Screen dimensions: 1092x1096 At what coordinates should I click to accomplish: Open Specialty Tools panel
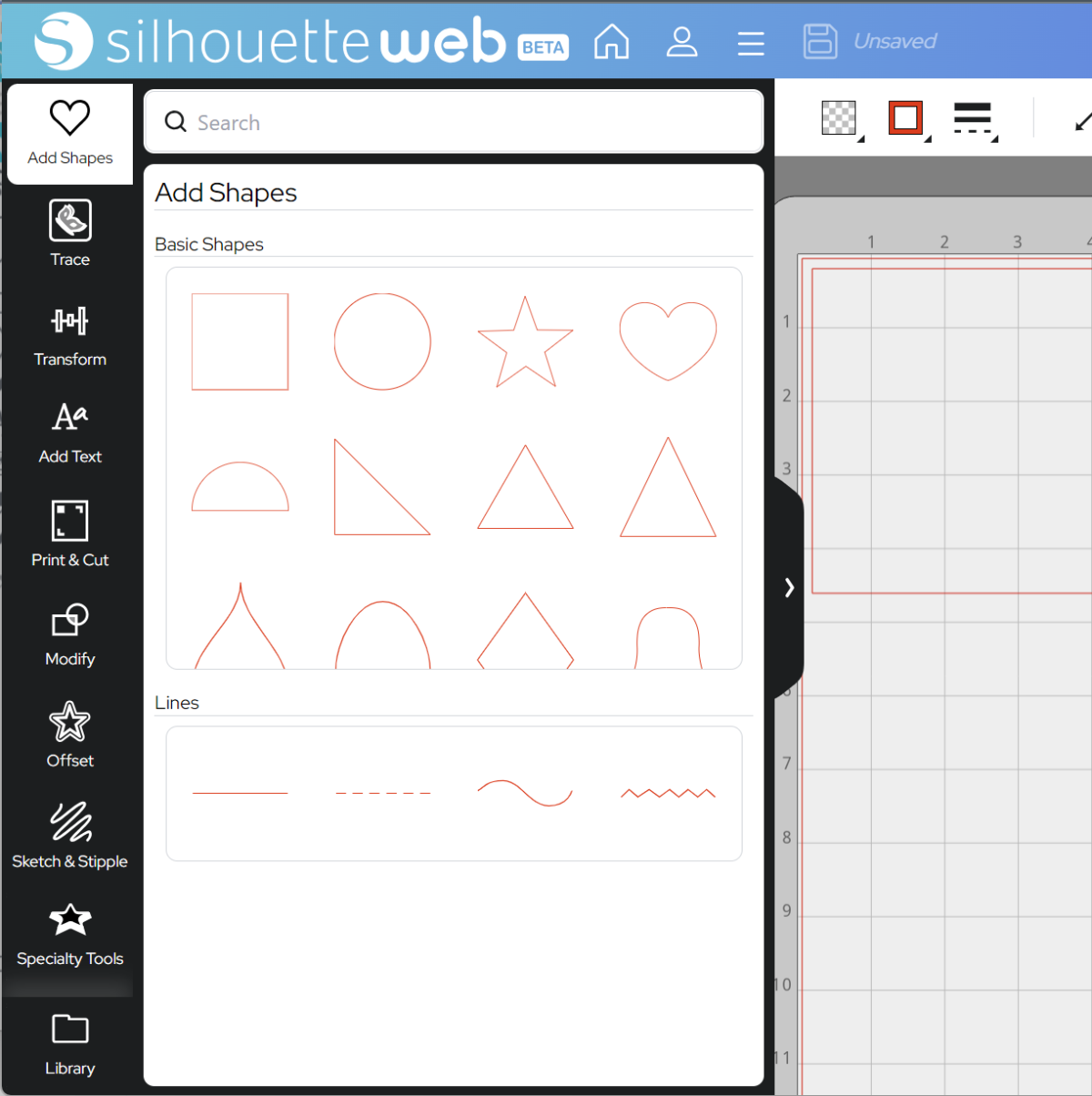coord(70,935)
